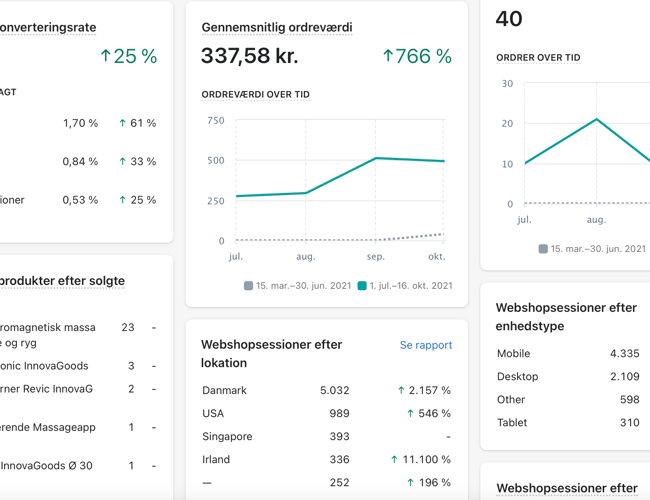Click the order total 40
The height and width of the screenshot is (500, 650).
tap(509, 19)
